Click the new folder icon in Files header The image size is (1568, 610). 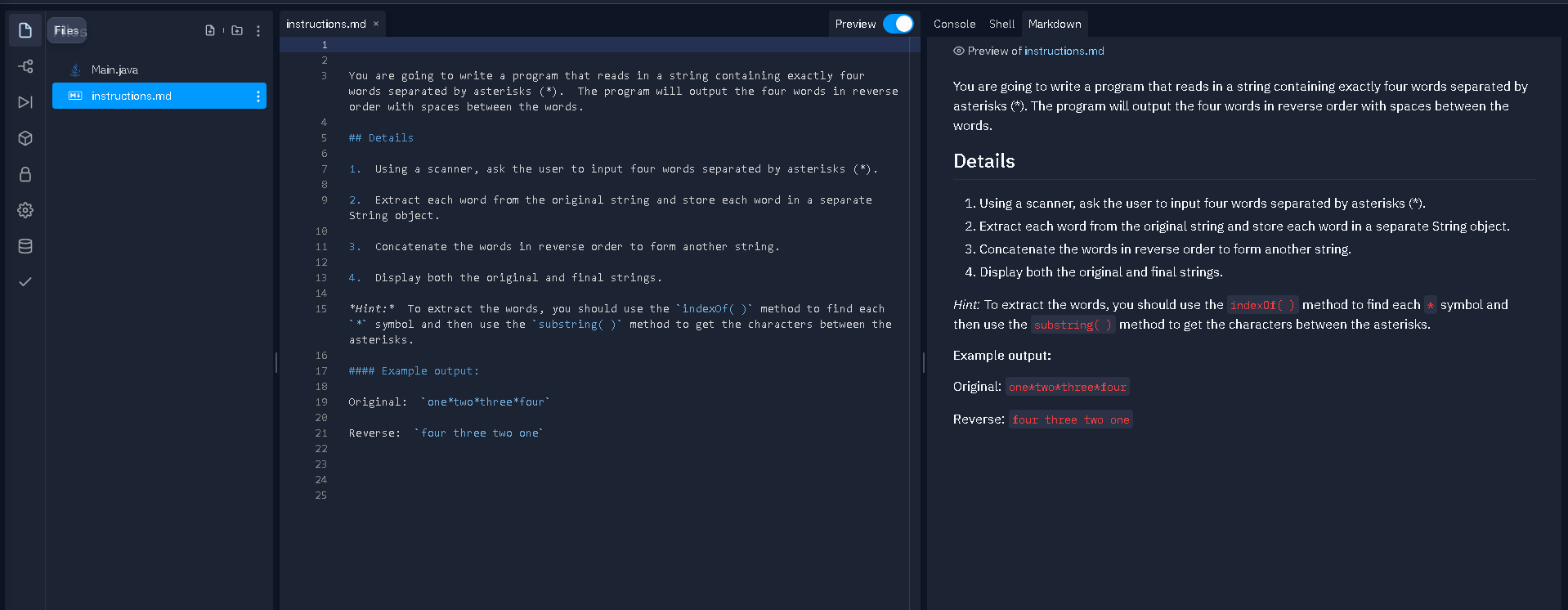pyautogui.click(x=237, y=30)
